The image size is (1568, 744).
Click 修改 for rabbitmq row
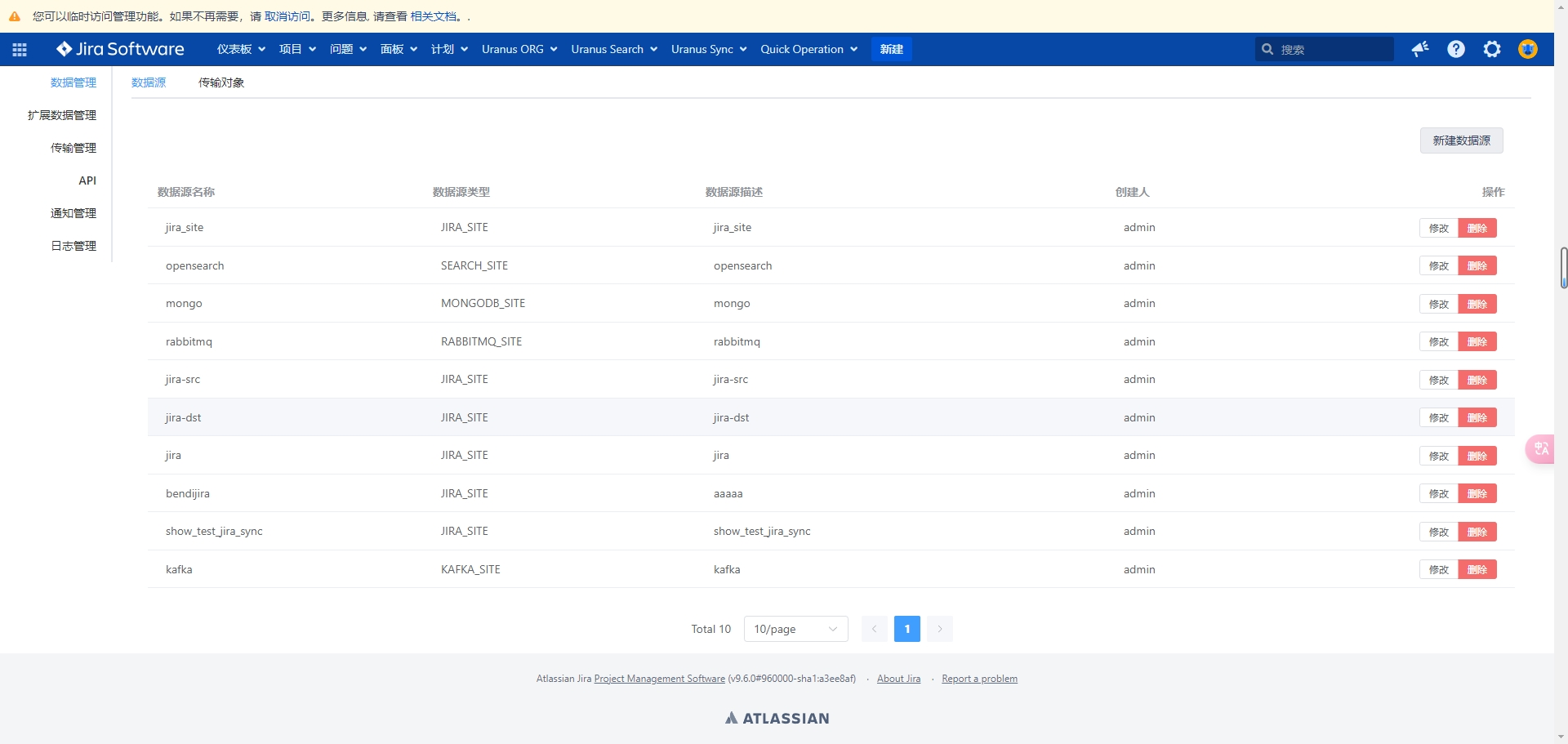(1439, 341)
